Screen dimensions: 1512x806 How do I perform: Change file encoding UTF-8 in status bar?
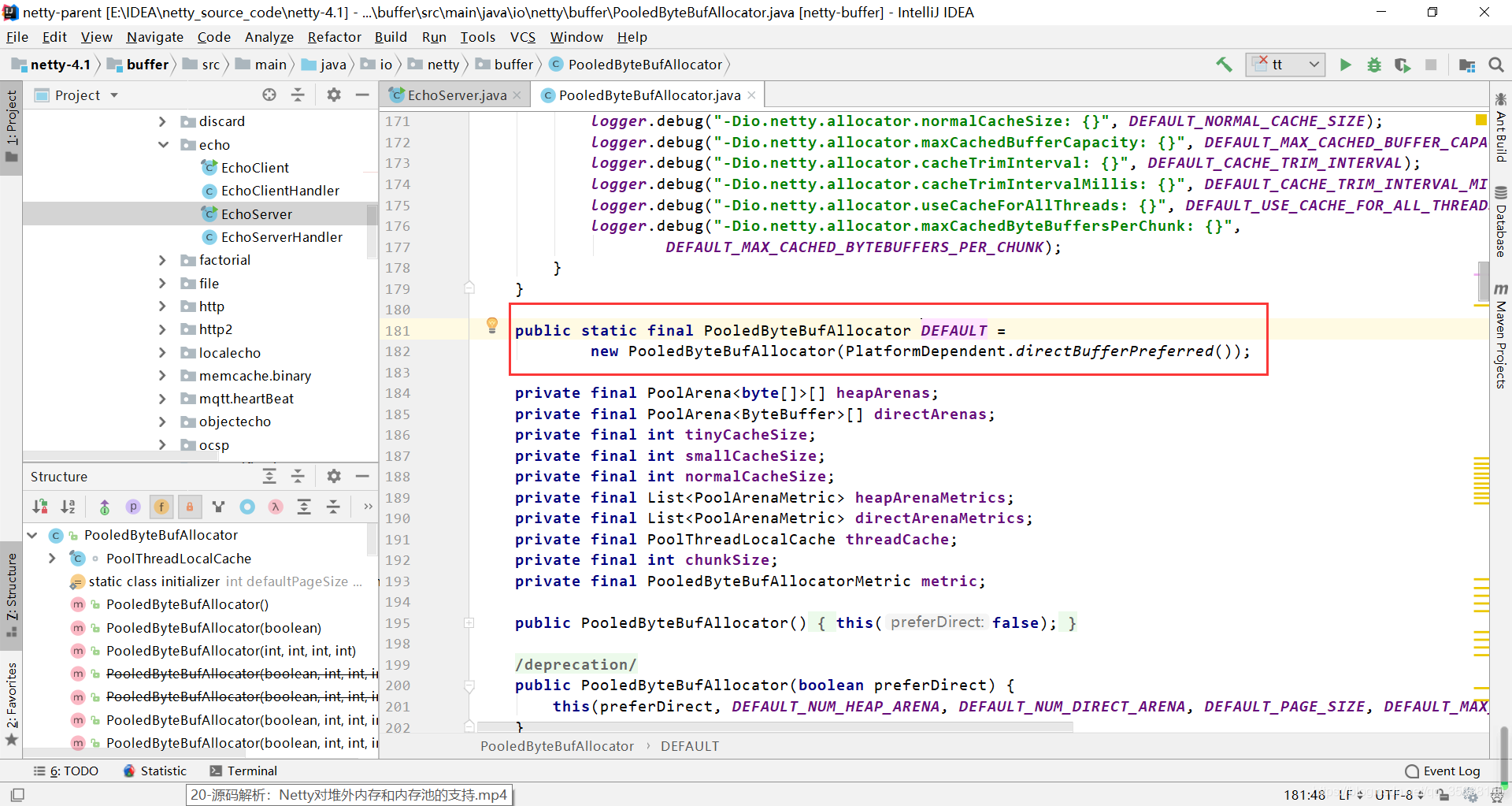click(1399, 795)
